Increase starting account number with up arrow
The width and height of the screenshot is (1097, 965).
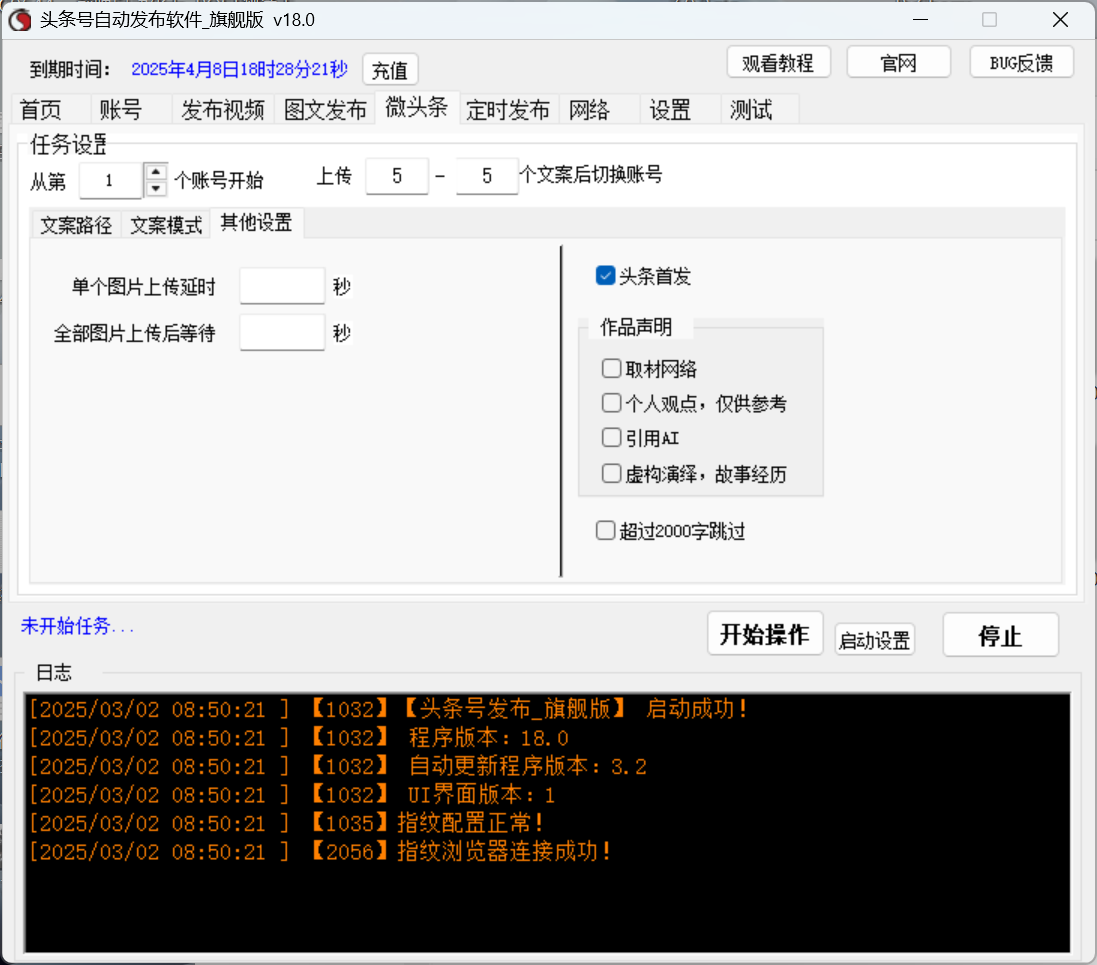point(155,171)
